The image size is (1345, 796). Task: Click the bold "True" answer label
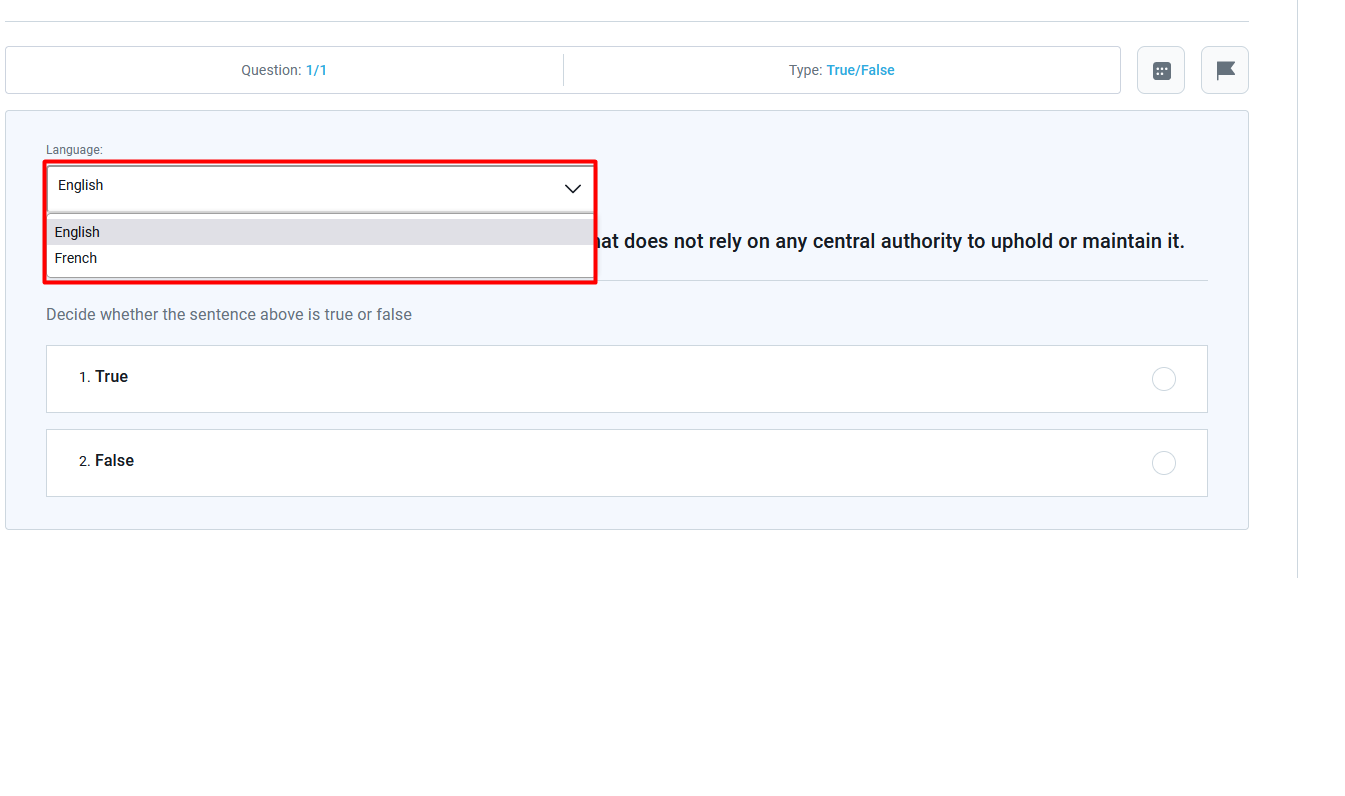[111, 377]
